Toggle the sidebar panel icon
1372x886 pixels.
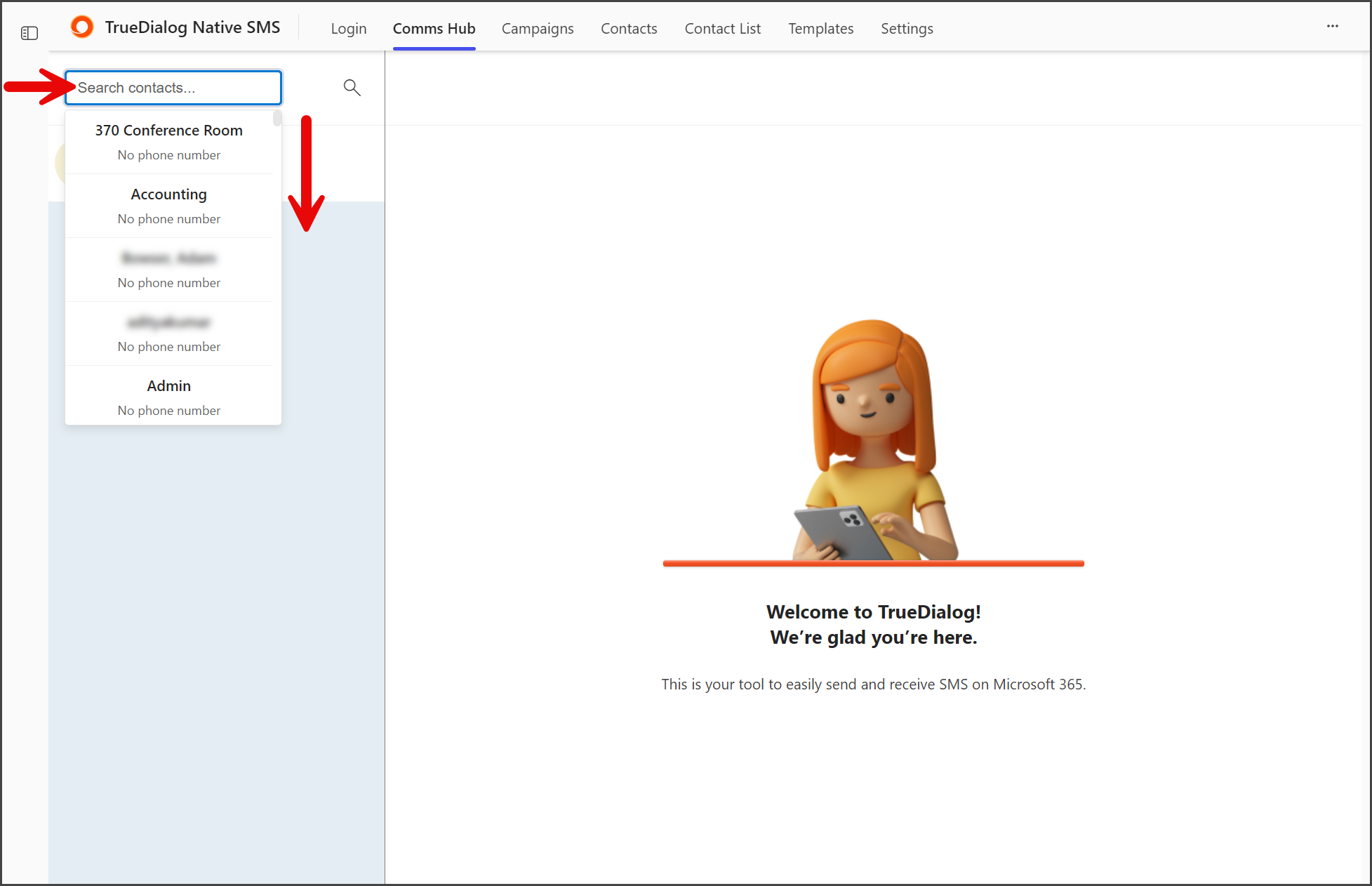click(29, 33)
